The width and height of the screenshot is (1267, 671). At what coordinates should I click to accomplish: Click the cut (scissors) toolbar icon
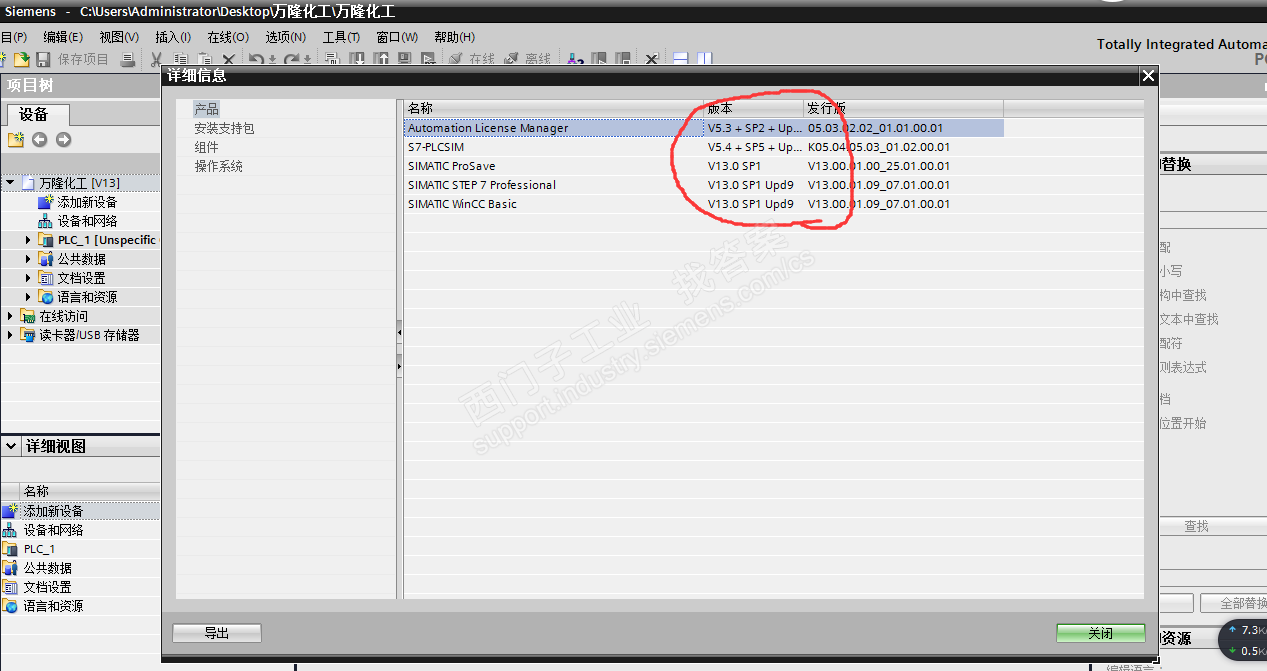pyautogui.click(x=156, y=60)
